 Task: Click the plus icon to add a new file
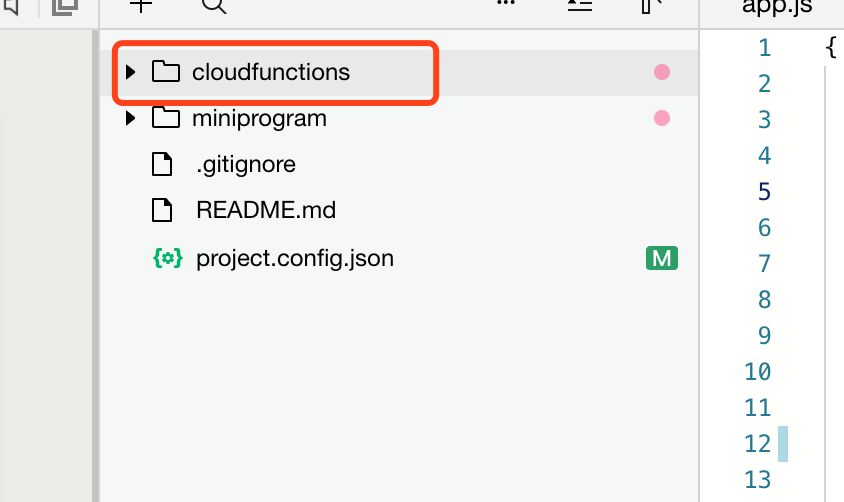pyautogui.click(x=141, y=5)
